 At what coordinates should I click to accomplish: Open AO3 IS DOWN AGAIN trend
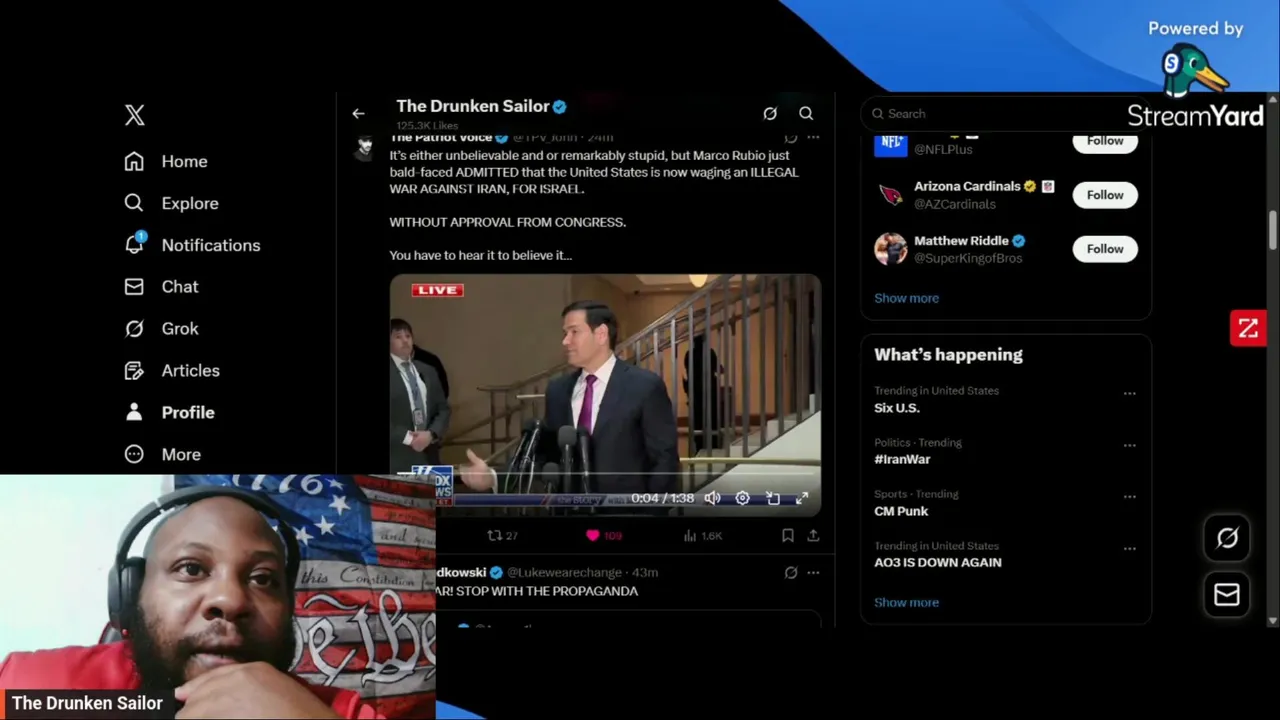click(x=938, y=562)
